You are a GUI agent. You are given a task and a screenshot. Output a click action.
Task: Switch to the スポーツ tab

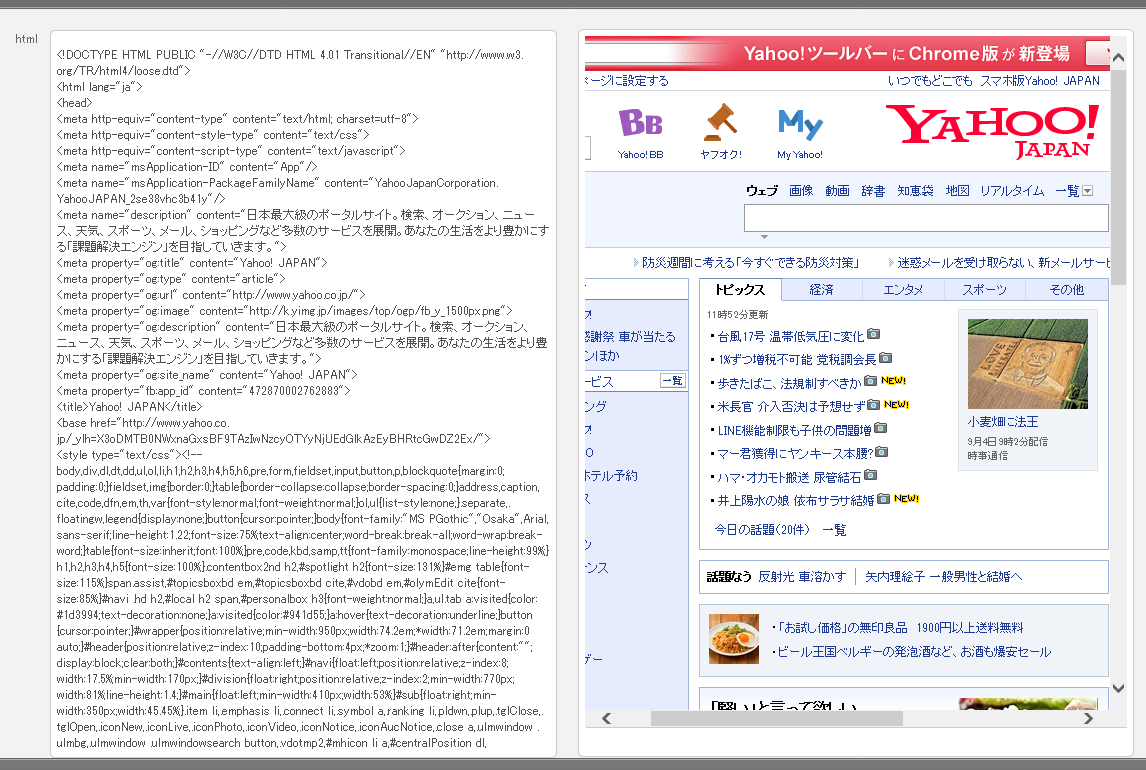coord(984,290)
